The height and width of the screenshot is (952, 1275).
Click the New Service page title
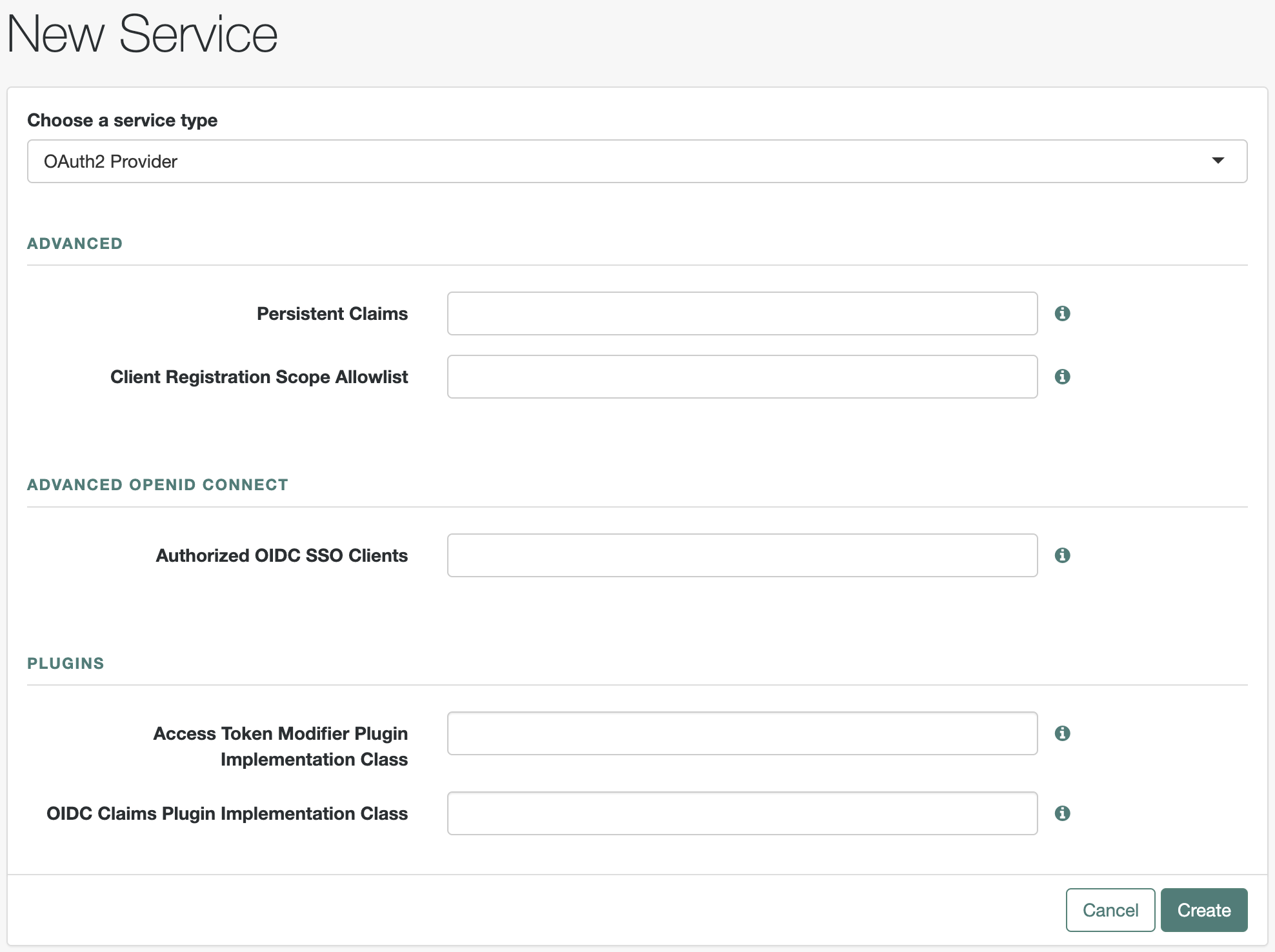[142, 34]
